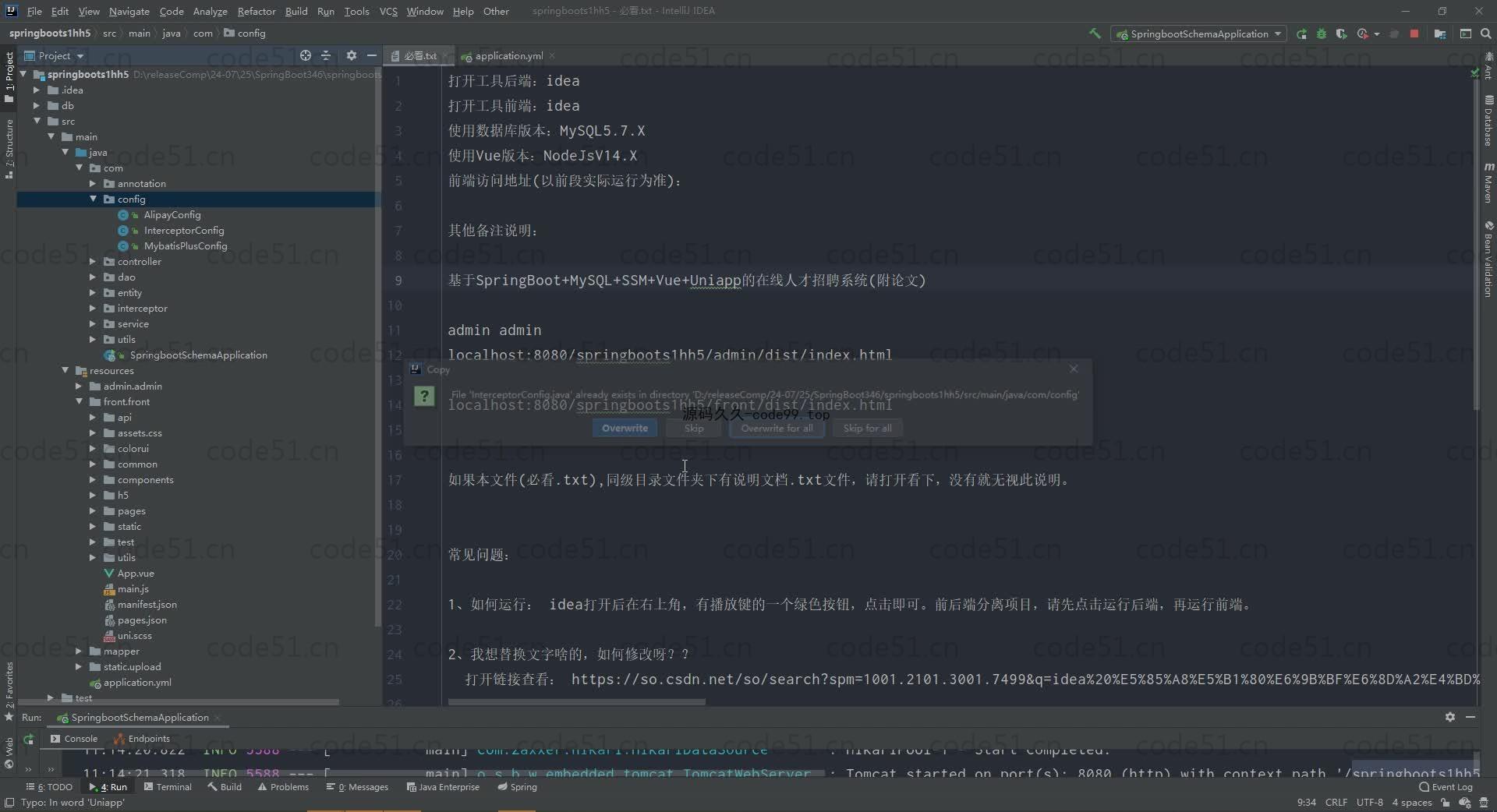Image resolution: width=1497 pixels, height=812 pixels.
Task: Switch to Console tab in Run panel
Action: (x=74, y=739)
